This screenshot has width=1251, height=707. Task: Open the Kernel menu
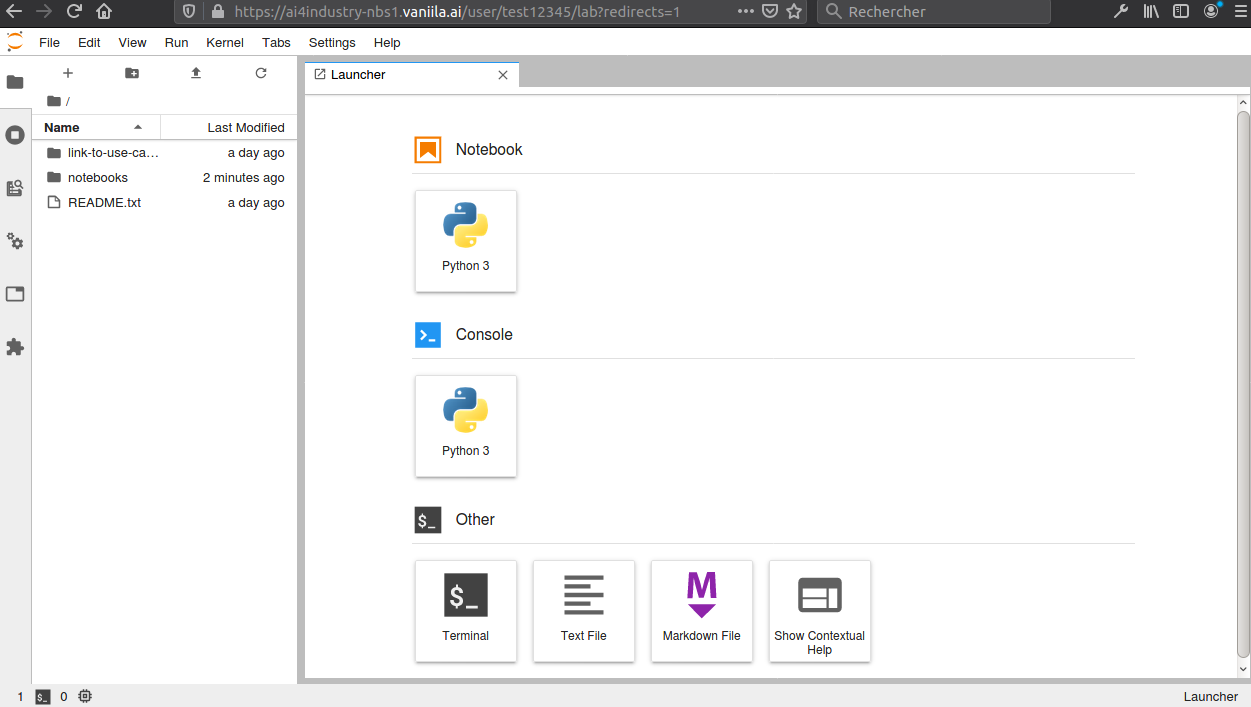pos(225,43)
